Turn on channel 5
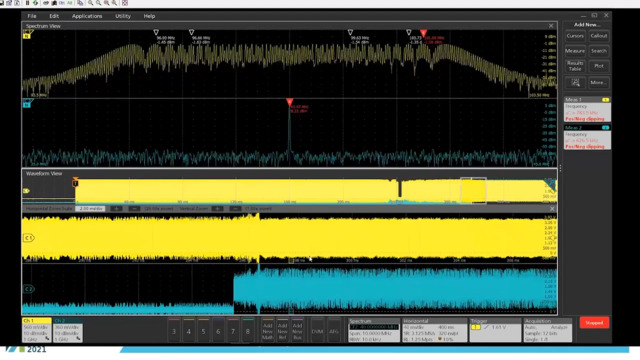640x360 pixels. point(203,331)
